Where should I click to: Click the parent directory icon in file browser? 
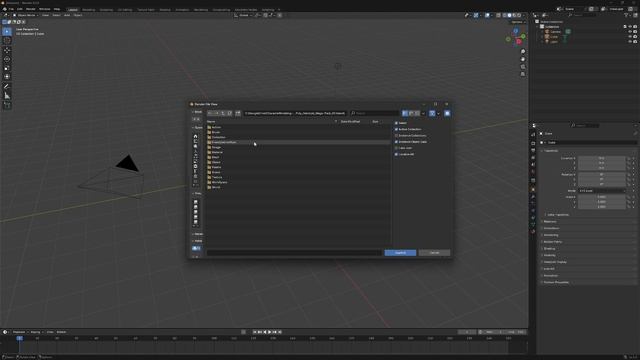click(x=223, y=113)
